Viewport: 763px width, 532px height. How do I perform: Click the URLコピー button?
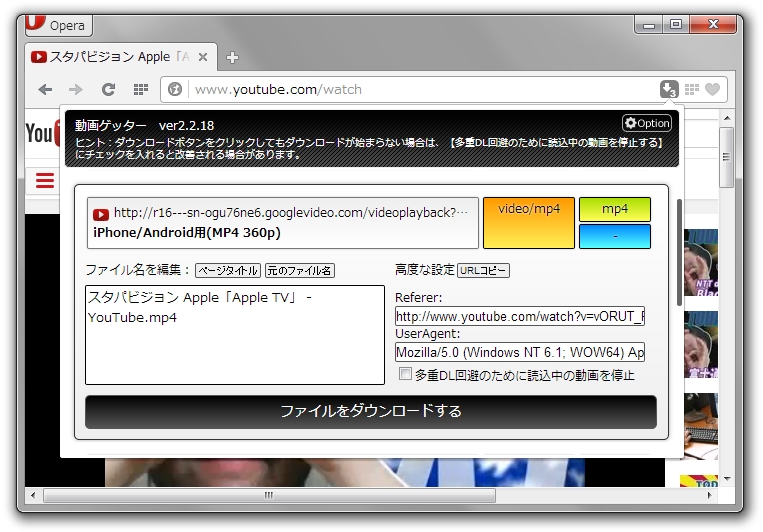point(483,271)
